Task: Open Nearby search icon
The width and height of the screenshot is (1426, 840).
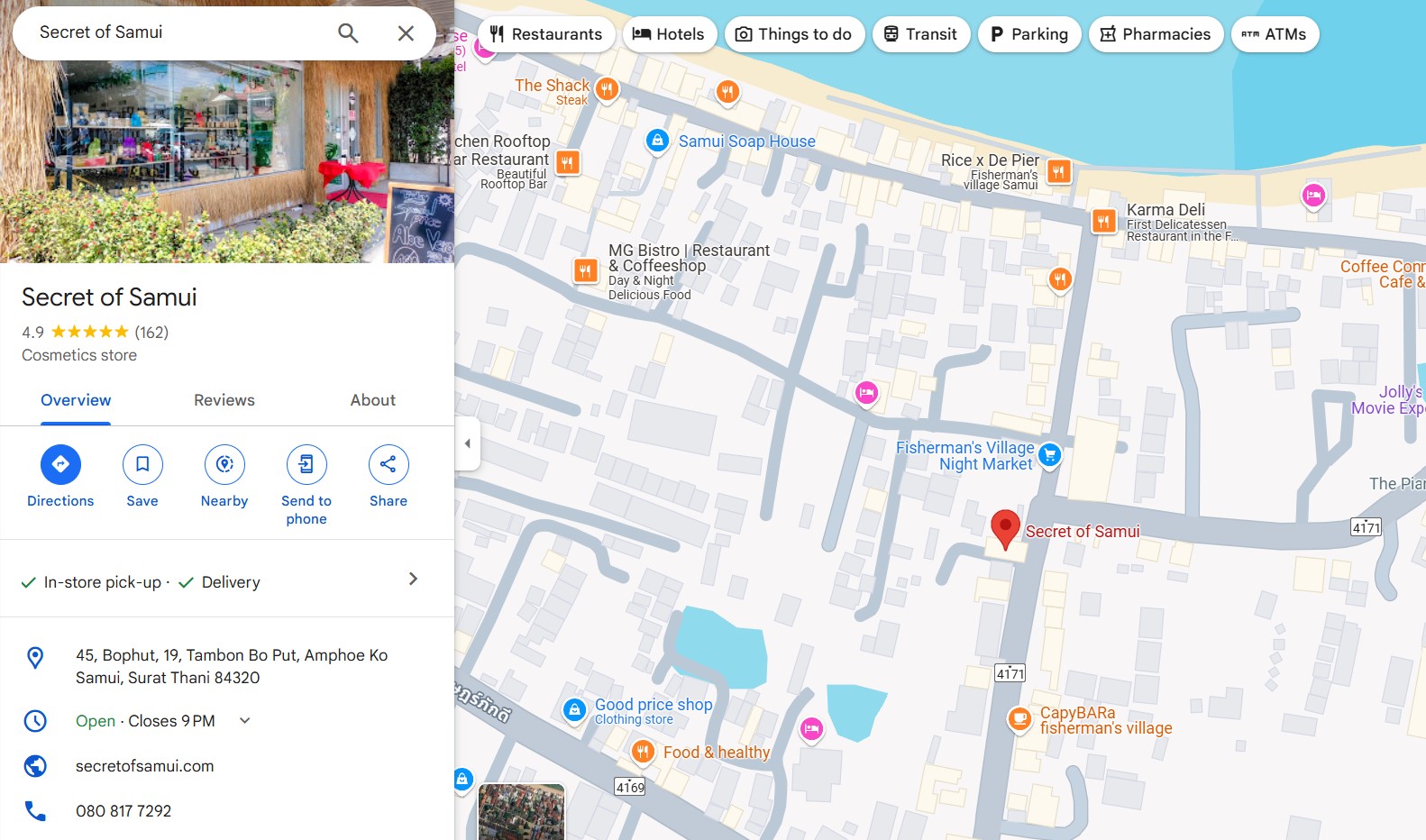Action: 224,464
